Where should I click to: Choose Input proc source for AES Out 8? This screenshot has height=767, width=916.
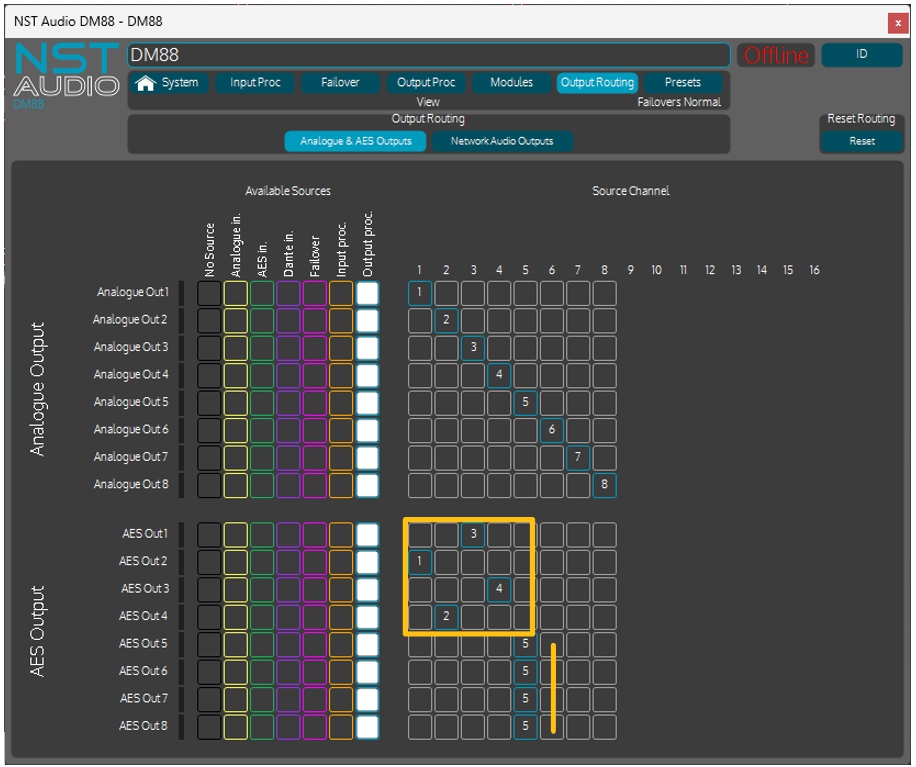(x=341, y=726)
